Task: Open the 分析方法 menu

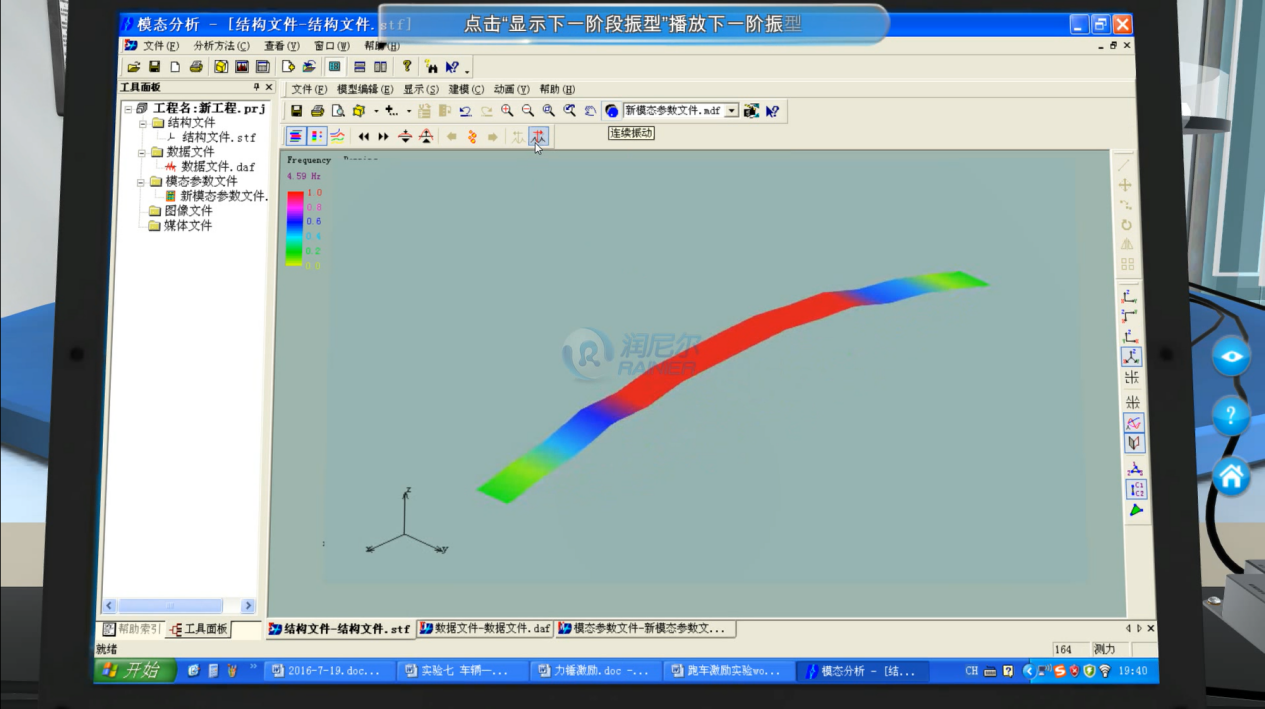Action: pos(221,46)
